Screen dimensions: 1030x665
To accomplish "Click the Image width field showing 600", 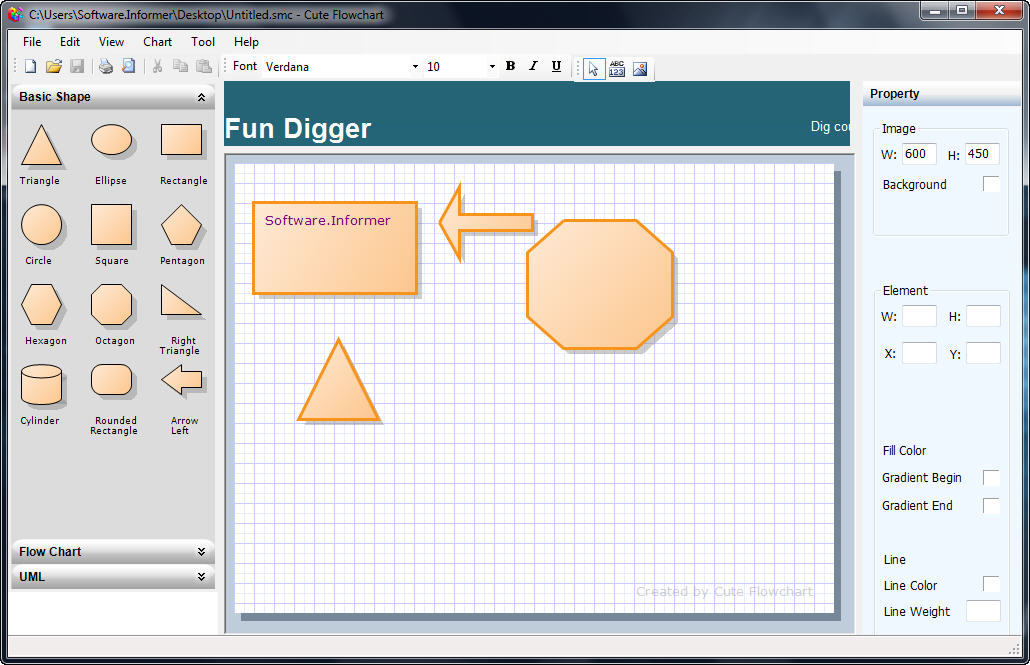I will tap(919, 154).
